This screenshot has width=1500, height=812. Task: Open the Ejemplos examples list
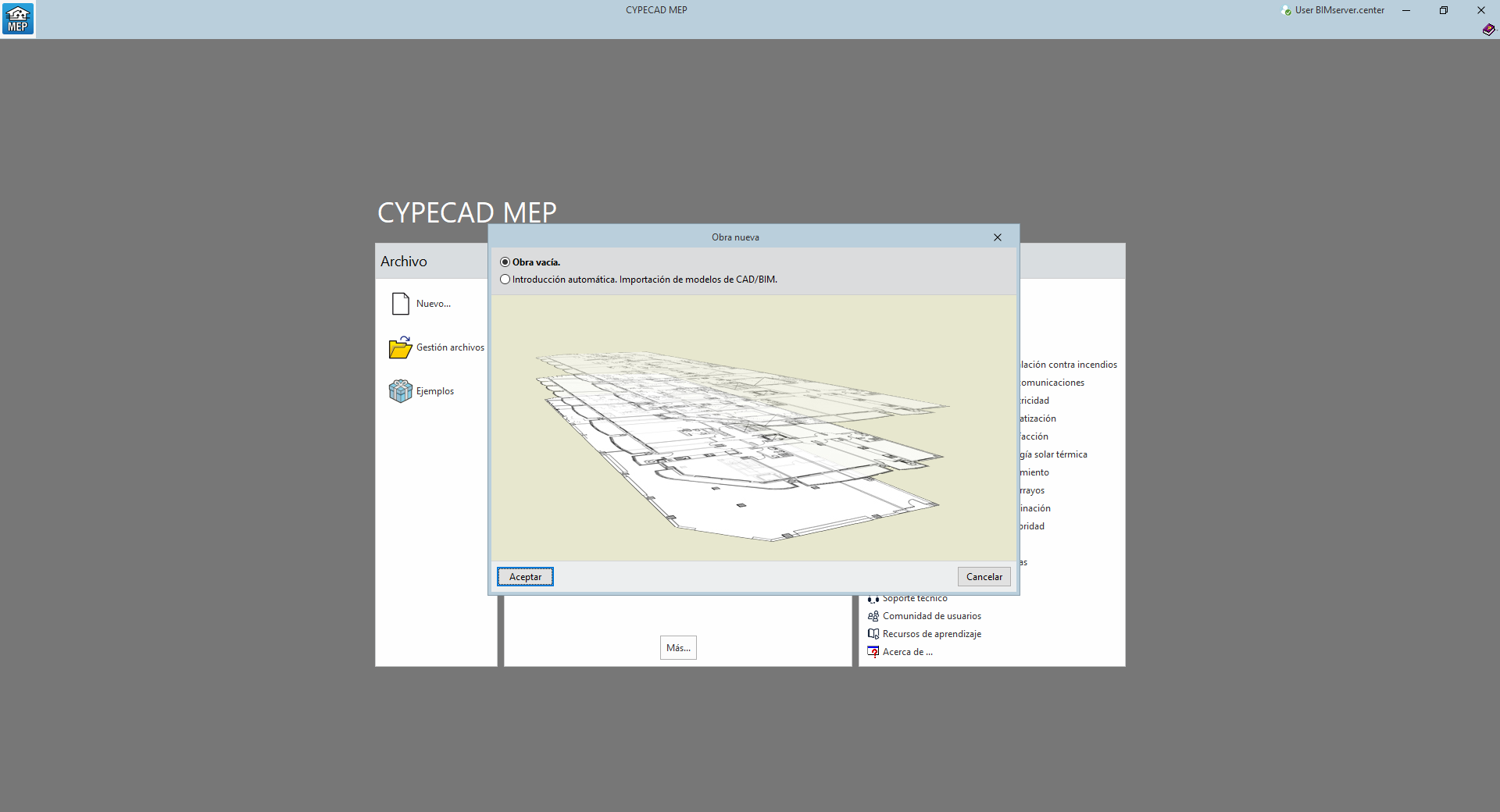(x=422, y=391)
